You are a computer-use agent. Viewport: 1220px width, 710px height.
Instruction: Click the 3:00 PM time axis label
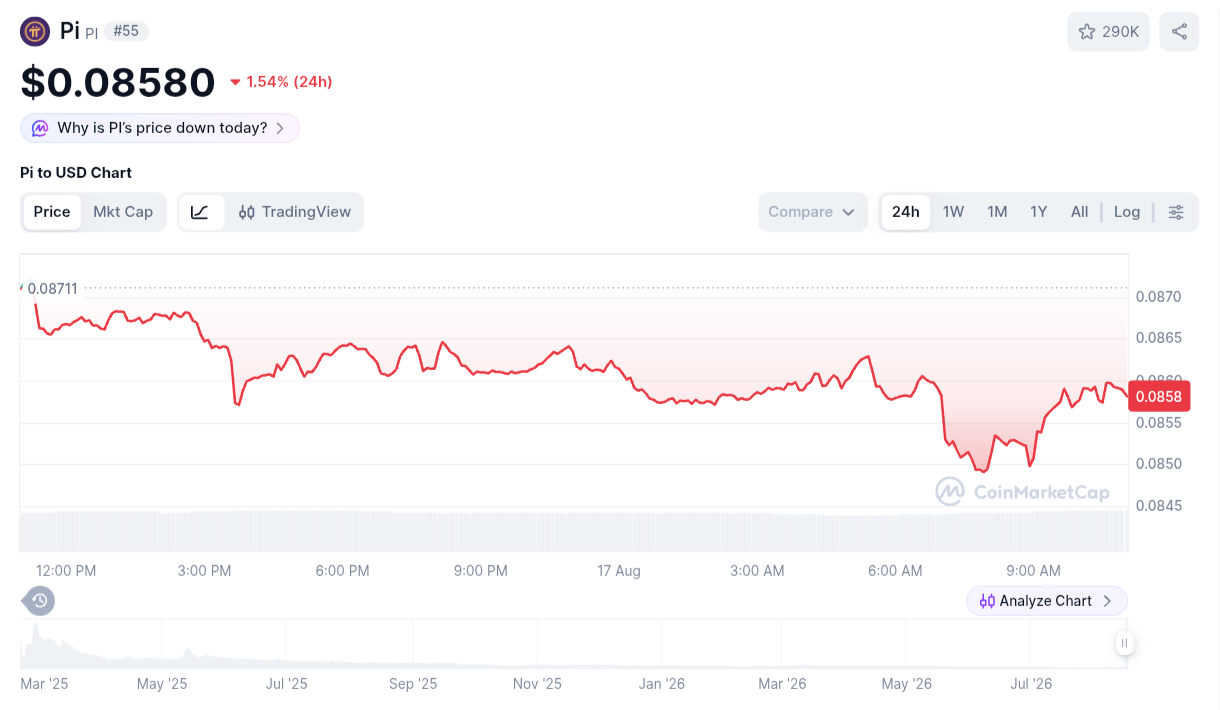pyautogui.click(x=205, y=571)
